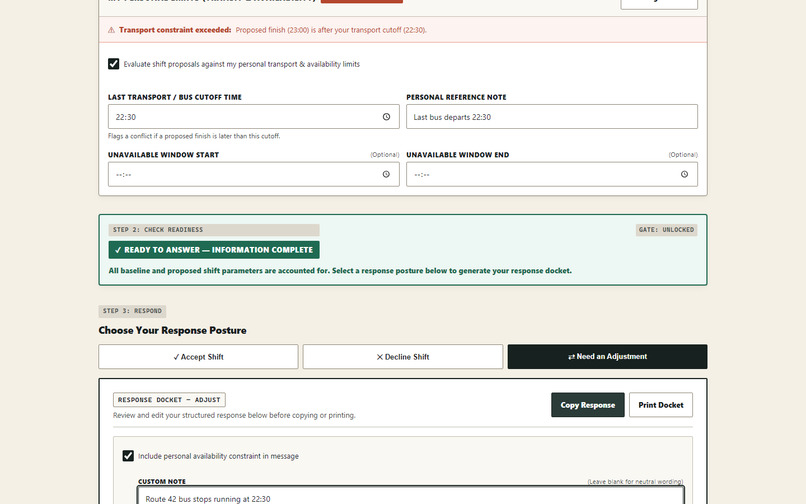Click the Choose Your Response Posture heading
Screen dimensions: 806x504
[x=172, y=330]
